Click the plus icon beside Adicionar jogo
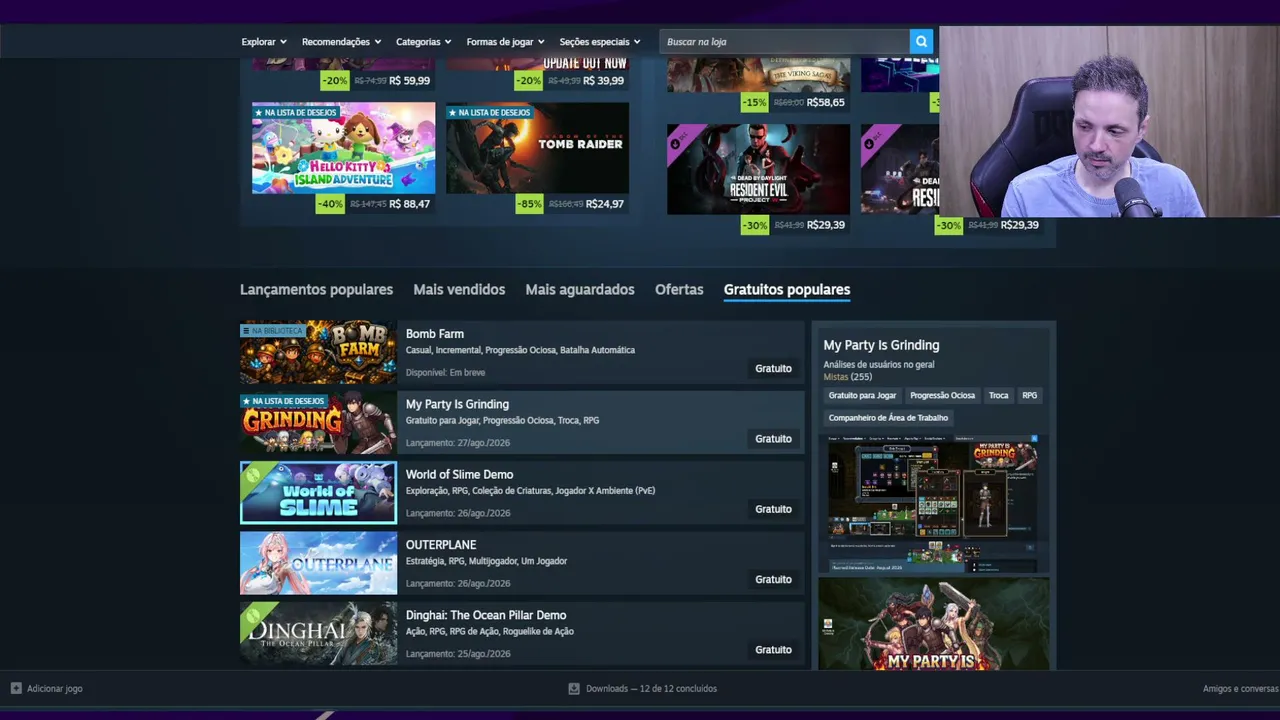Screen dimensions: 1280x720 coord(16,688)
